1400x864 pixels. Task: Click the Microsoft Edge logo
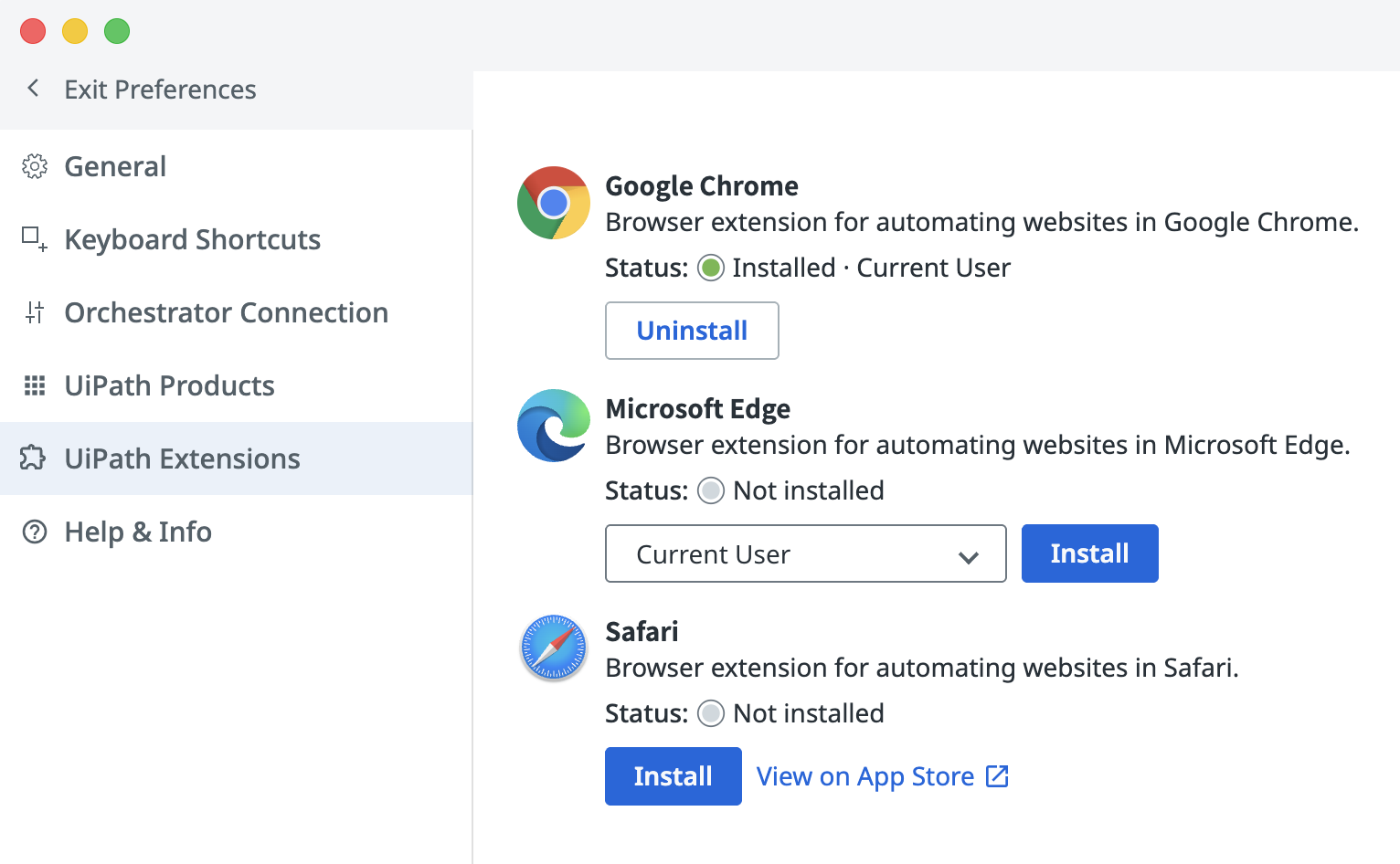[x=554, y=426]
